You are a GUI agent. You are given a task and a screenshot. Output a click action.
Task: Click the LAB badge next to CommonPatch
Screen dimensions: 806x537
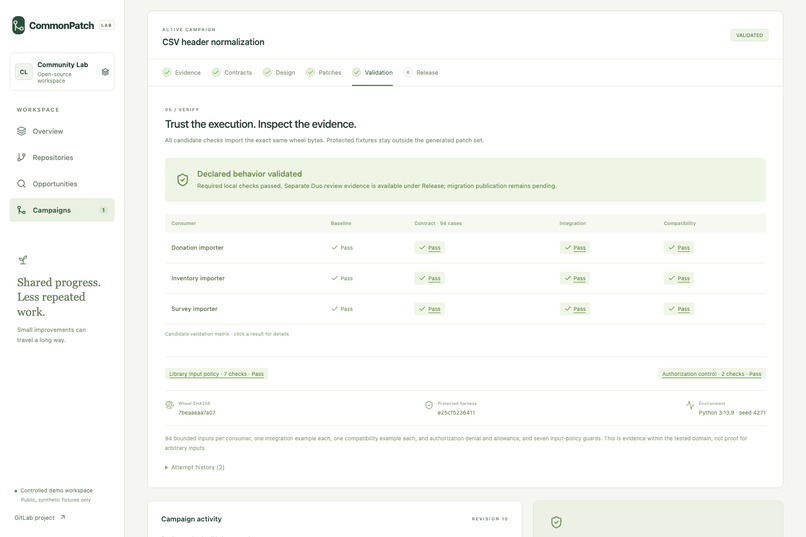pyautogui.click(x=106, y=25)
